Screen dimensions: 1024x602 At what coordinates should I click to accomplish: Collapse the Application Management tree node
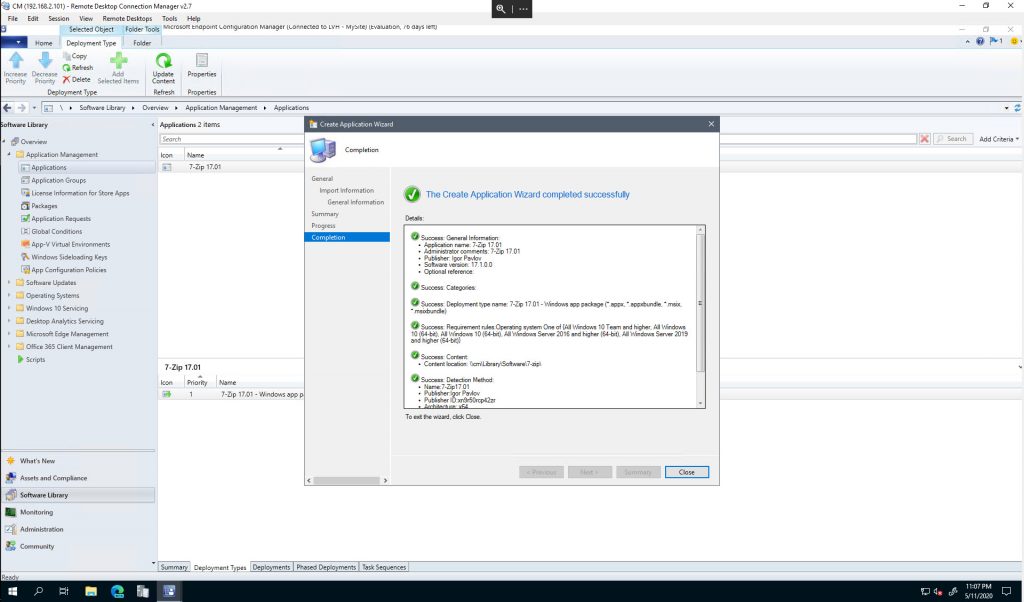[x=9, y=155]
